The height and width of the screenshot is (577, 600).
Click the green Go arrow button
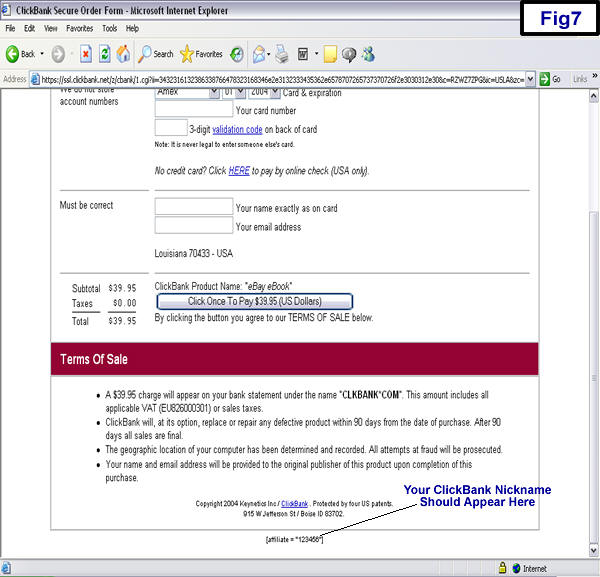click(x=544, y=79)
